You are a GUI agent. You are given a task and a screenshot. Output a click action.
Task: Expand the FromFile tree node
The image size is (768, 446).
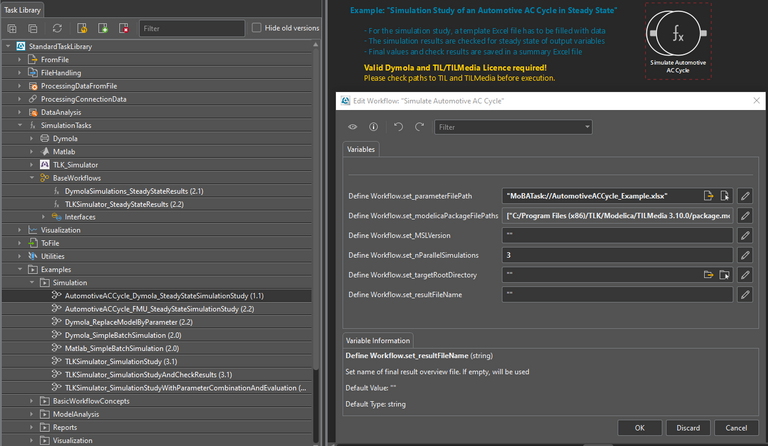pos(19,60)
